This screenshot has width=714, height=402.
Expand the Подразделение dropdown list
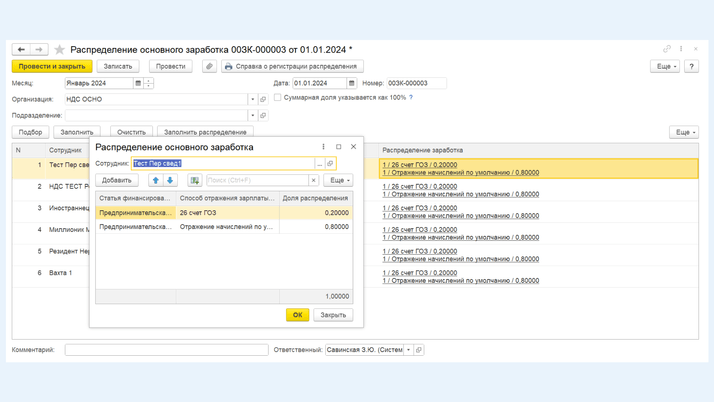252,116
